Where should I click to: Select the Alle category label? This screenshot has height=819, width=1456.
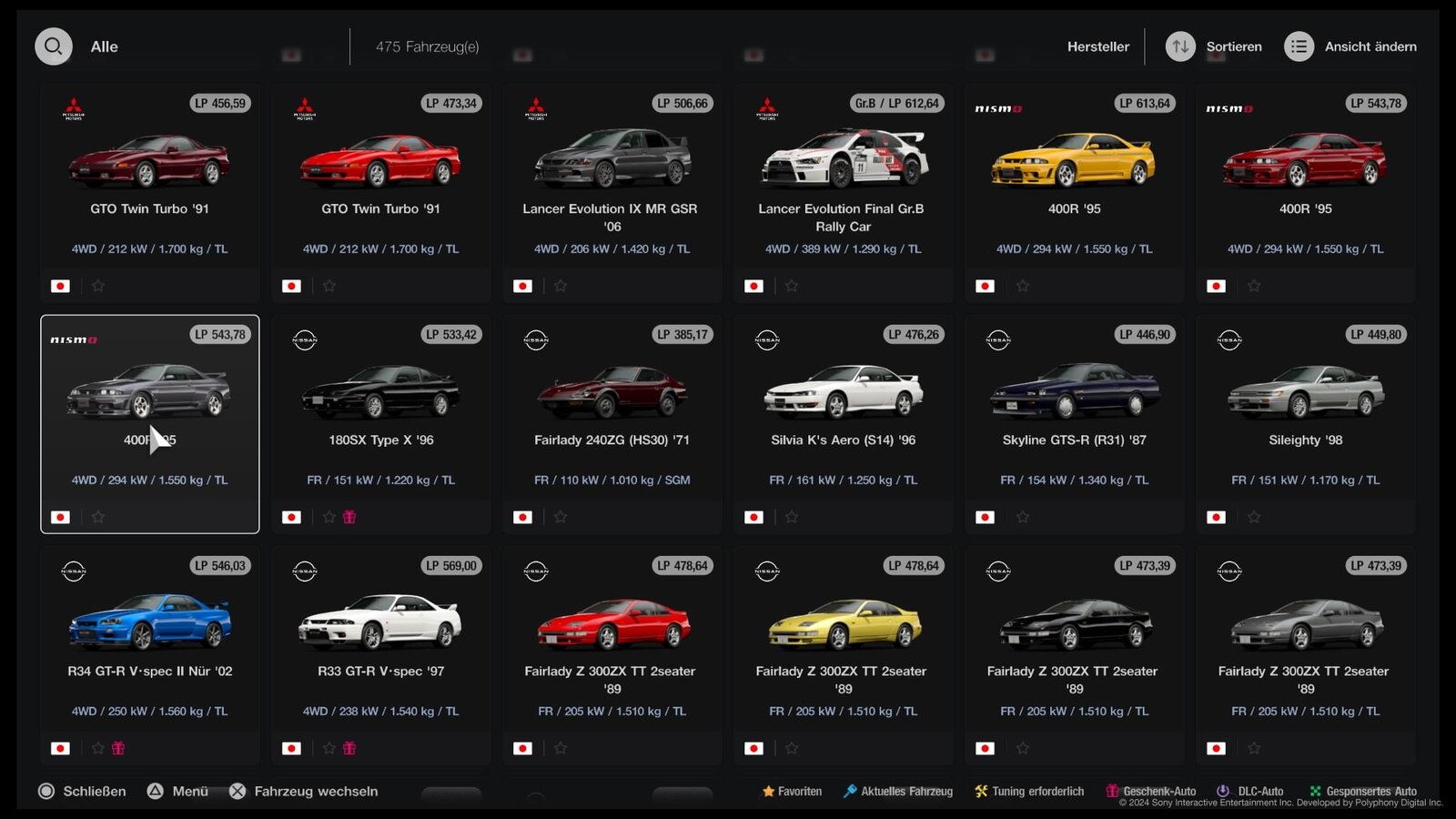105,46
